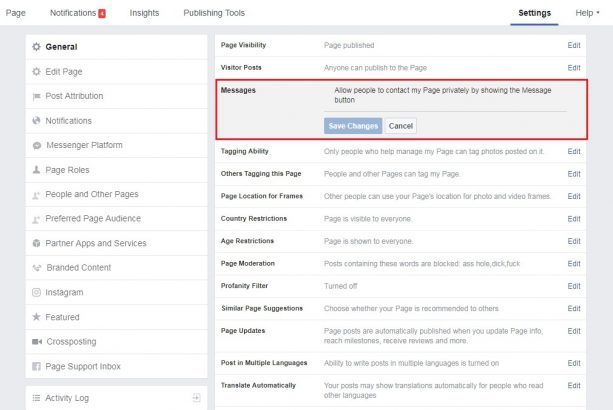Edit the Page Visibility setting
The image size is (613, 410).
click(573, 46)
